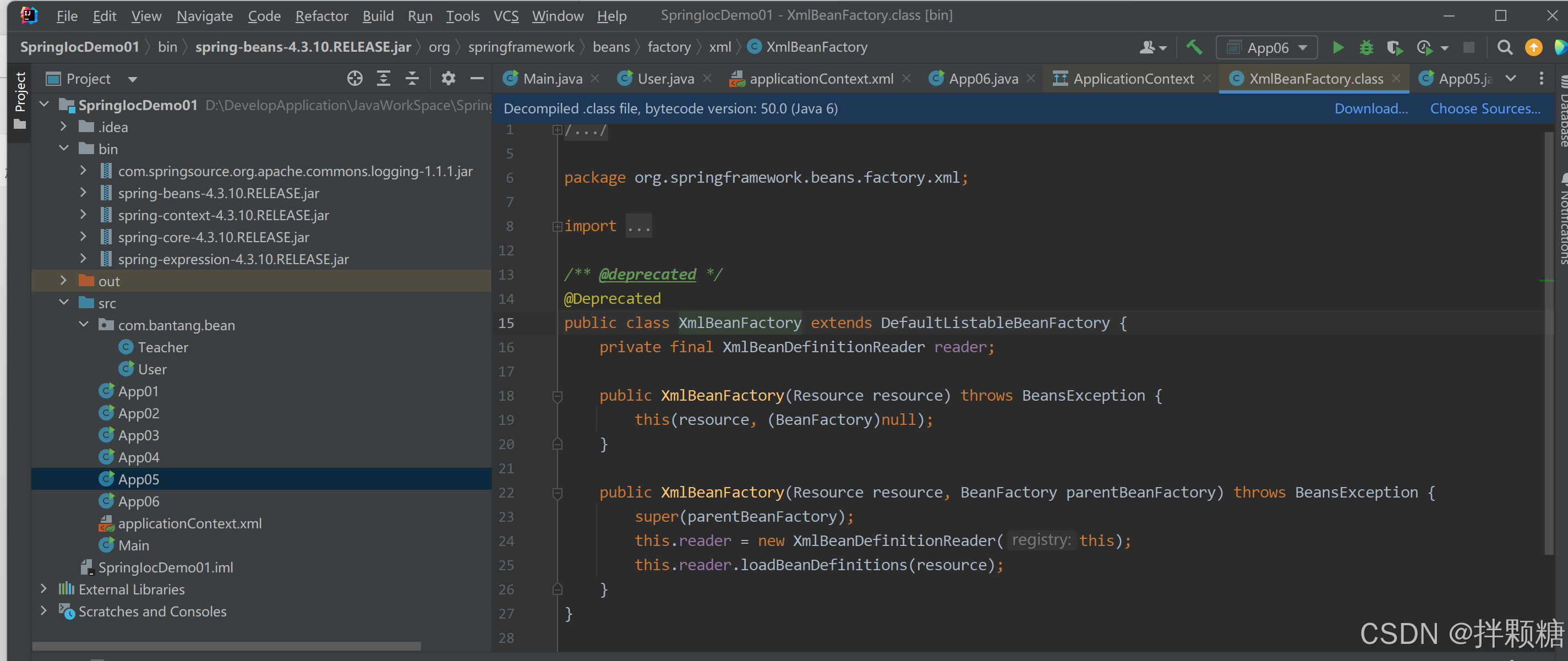Toggle fold on import statement

coord(556,226)
